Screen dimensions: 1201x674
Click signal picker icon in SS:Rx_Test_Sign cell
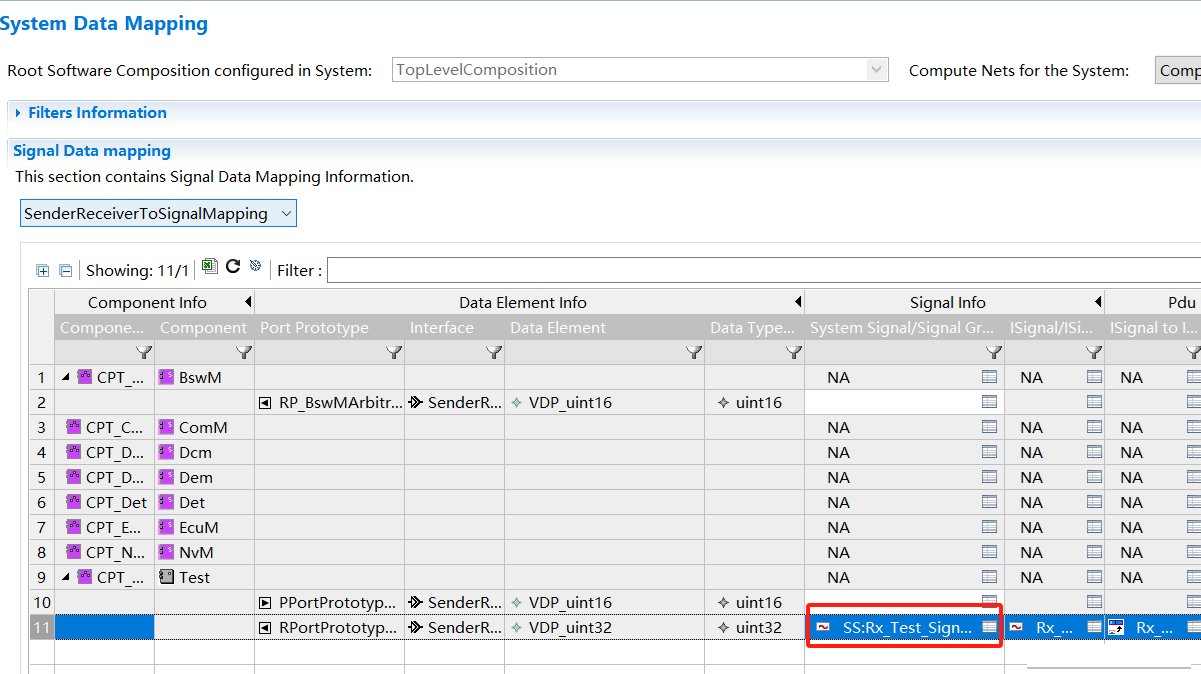pyautogui.click(x=989, y=627)
